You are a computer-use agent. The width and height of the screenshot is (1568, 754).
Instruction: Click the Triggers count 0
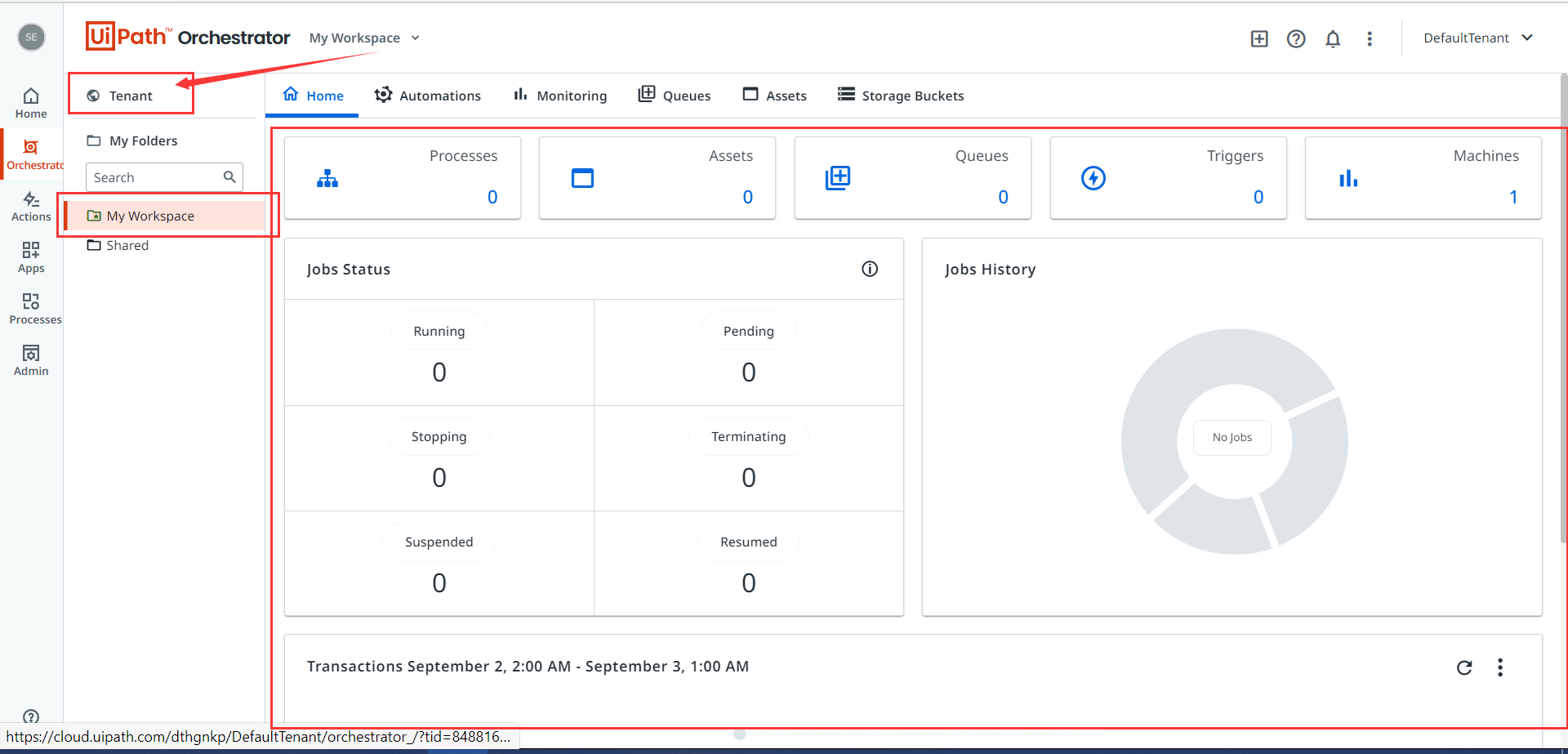1258,197
